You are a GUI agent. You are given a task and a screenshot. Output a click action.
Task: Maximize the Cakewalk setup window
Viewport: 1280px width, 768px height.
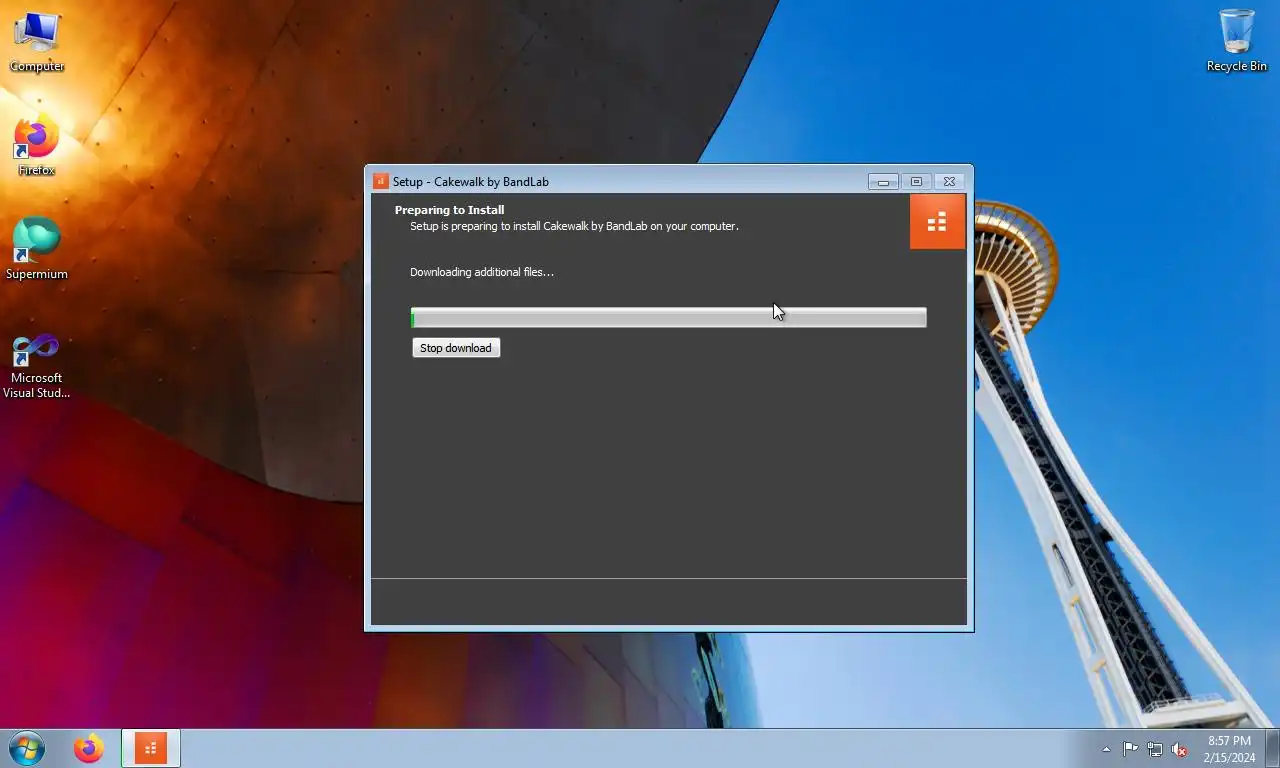[x=916, y=182]
